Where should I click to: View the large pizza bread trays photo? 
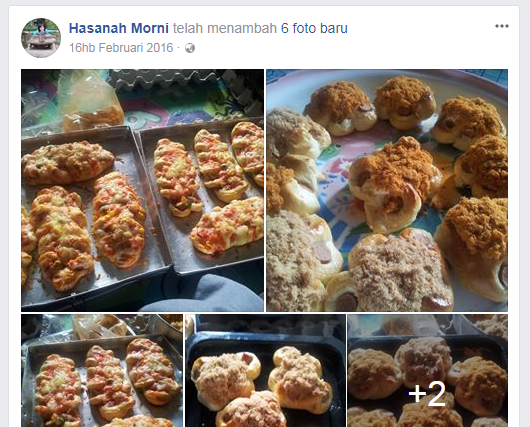pyautogui.click(x=142, y=190)
